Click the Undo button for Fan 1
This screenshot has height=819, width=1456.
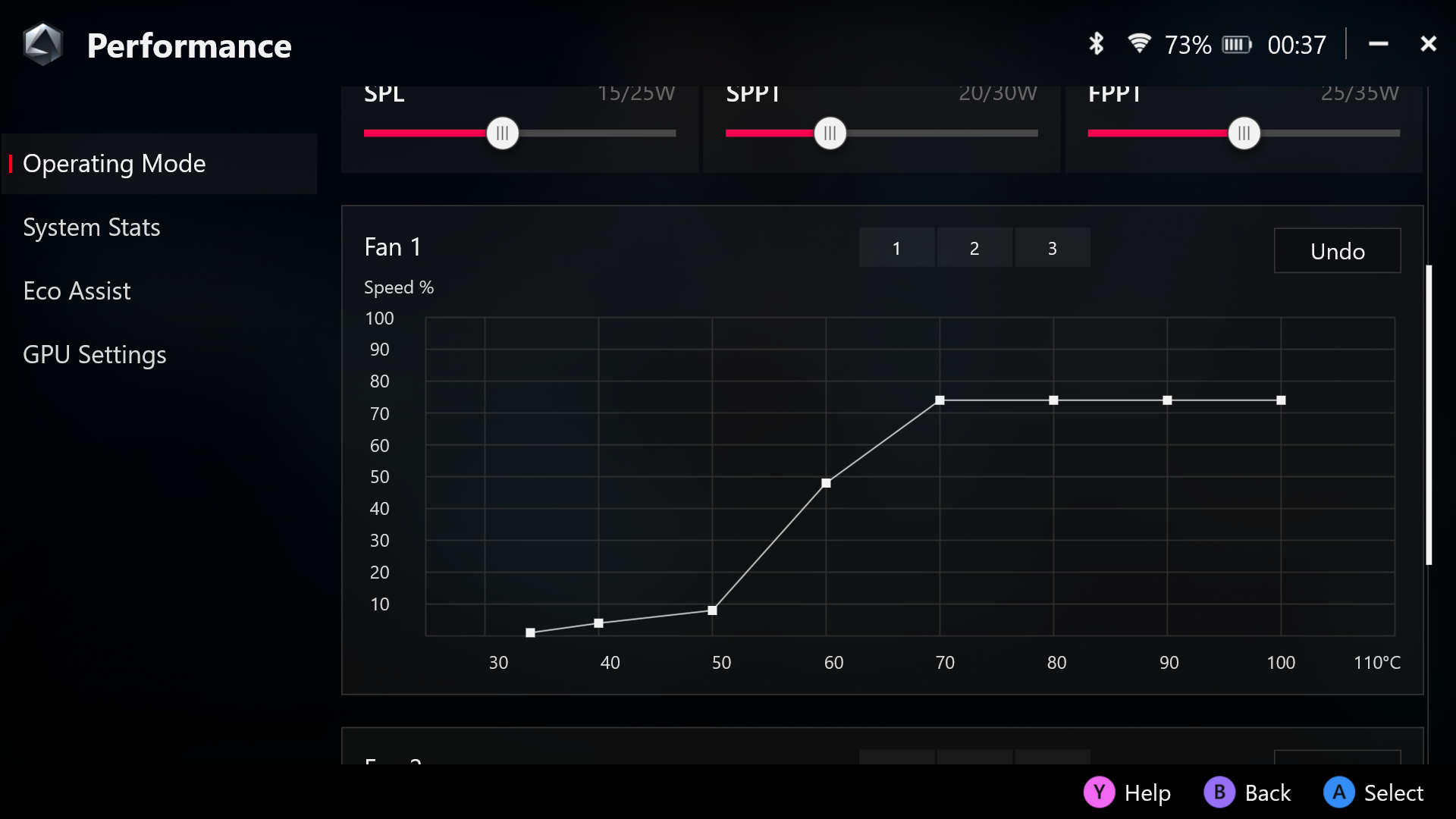1337,250
